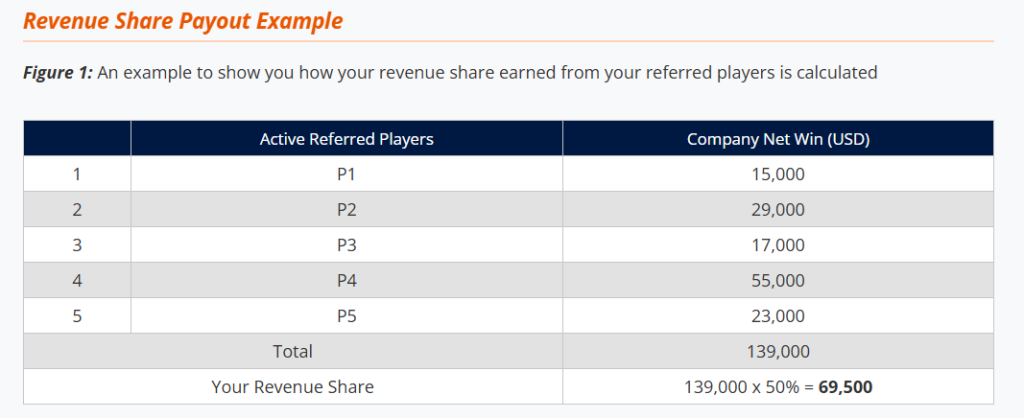Select the P5 player cell
This screenshot has height=418, width=1024.
coord(346,316)
